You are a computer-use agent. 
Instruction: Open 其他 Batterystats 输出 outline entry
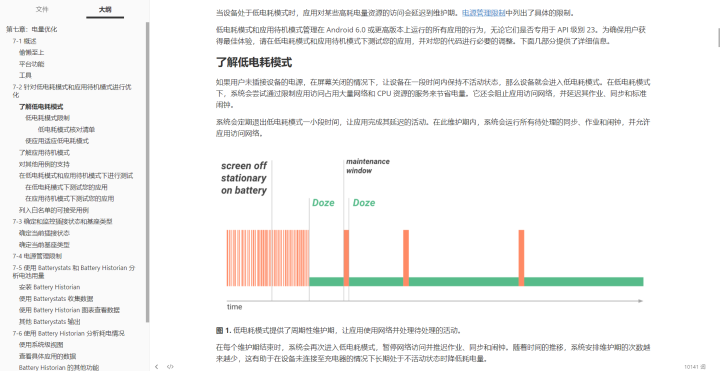pos(50,321)
